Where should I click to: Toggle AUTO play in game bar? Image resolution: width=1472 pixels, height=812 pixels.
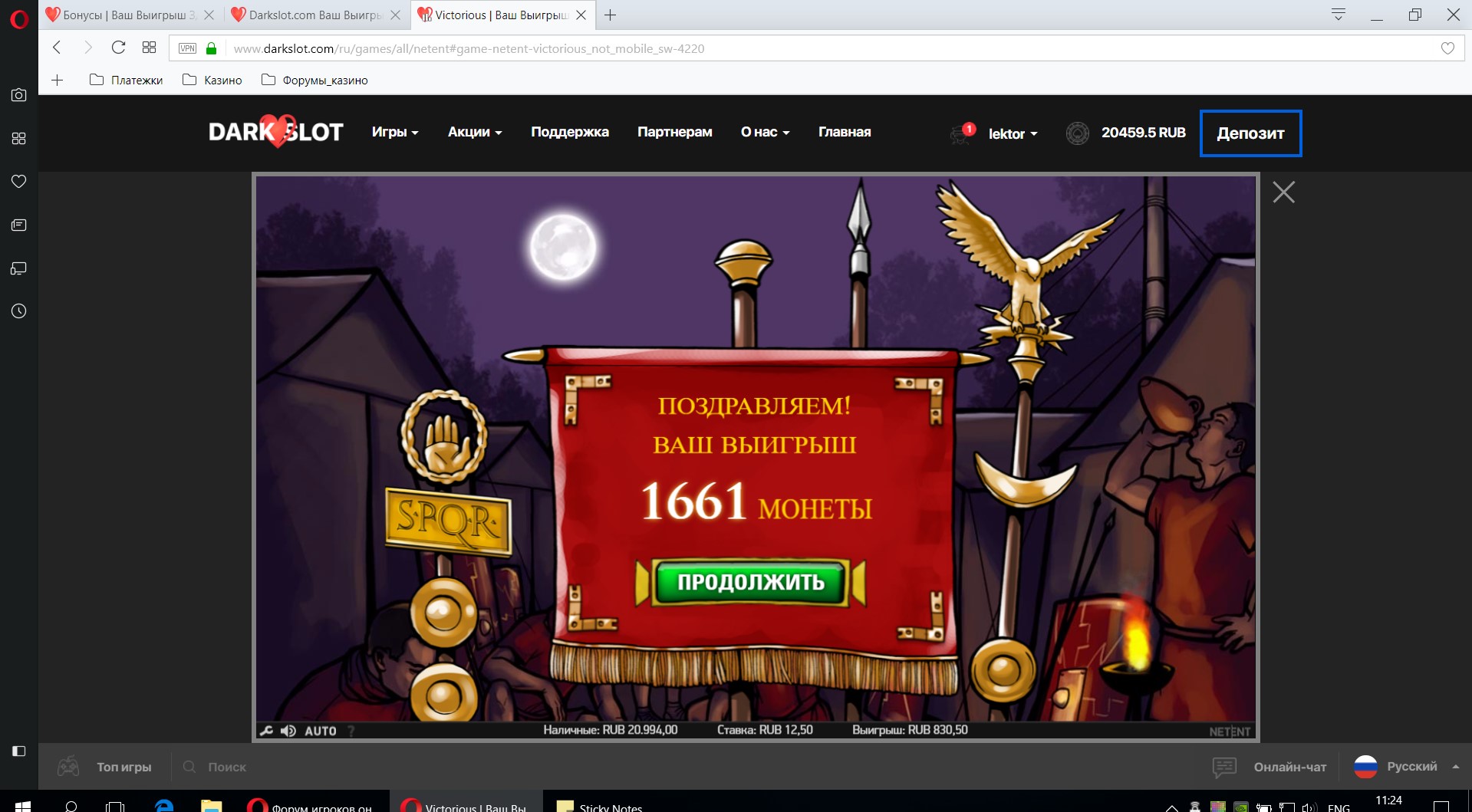pos(321,731)
